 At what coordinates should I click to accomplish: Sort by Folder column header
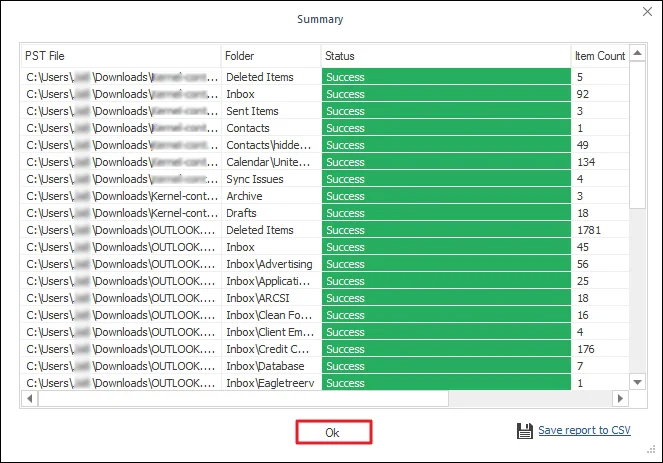(271, 56)
